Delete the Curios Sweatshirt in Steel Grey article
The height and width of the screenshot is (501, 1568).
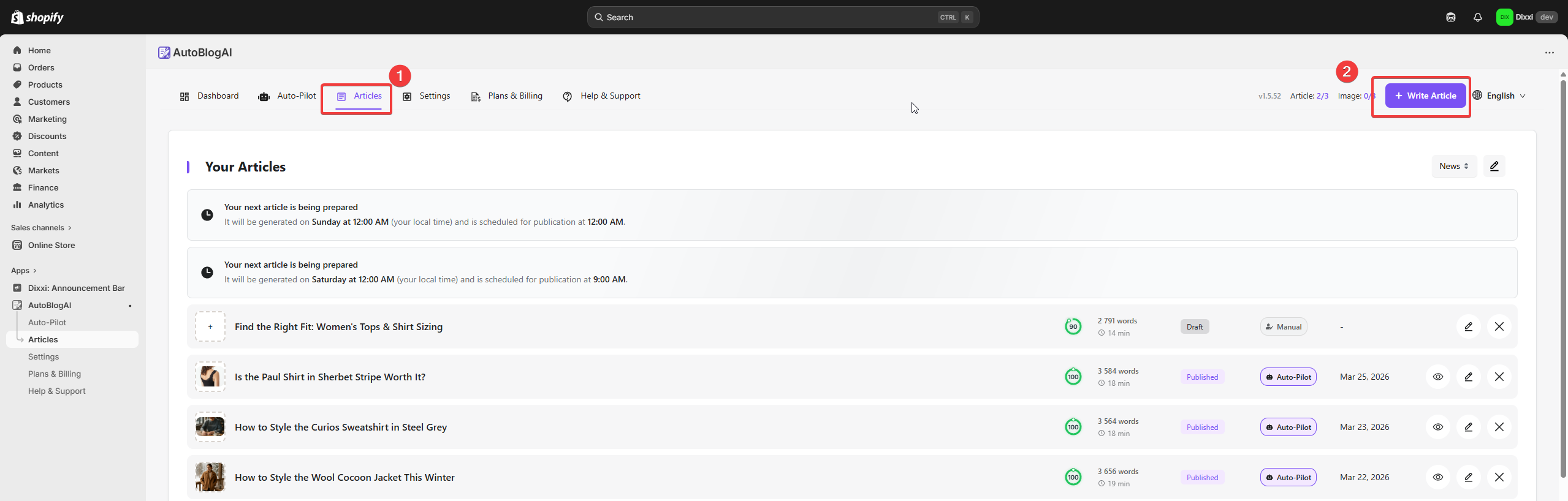(x=1499, y=427)
